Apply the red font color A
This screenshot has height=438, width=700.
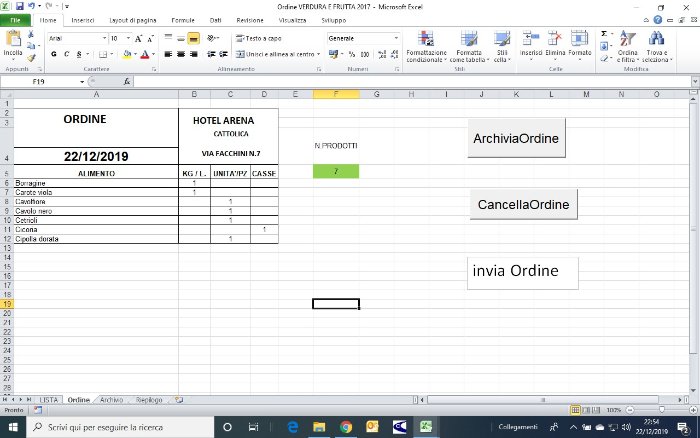[145, 54]
